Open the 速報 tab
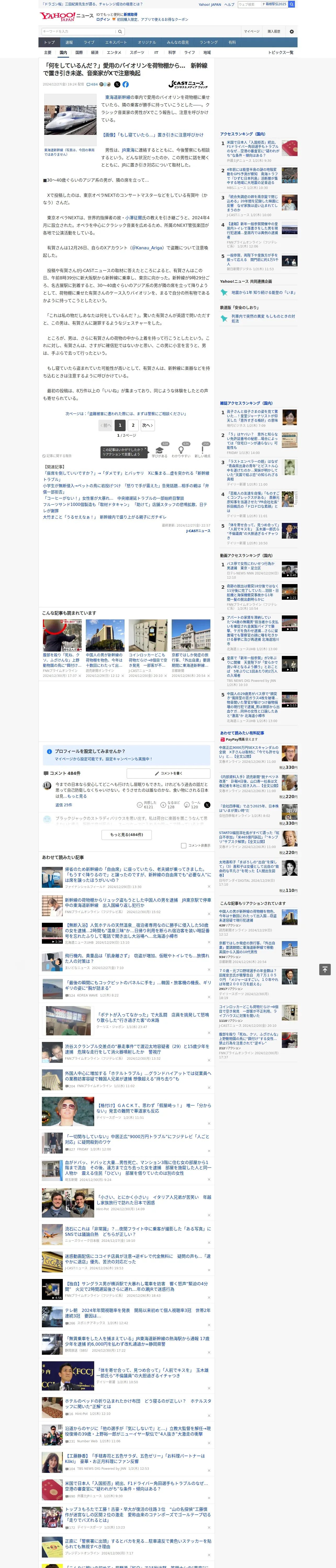Image resolution: width=336 pixels, height=1568 pixels. tap(69, 43)
